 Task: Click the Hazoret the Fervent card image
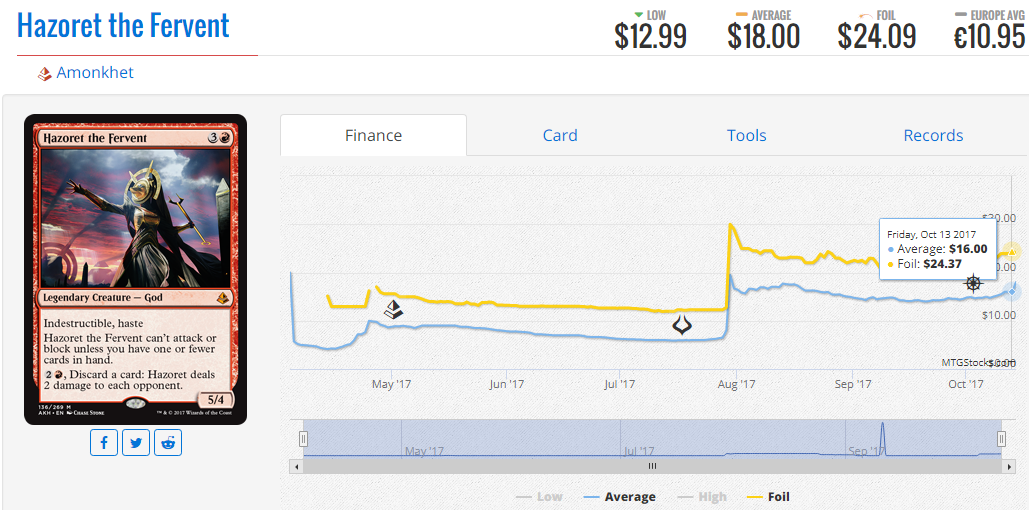[x=136, y=270]
